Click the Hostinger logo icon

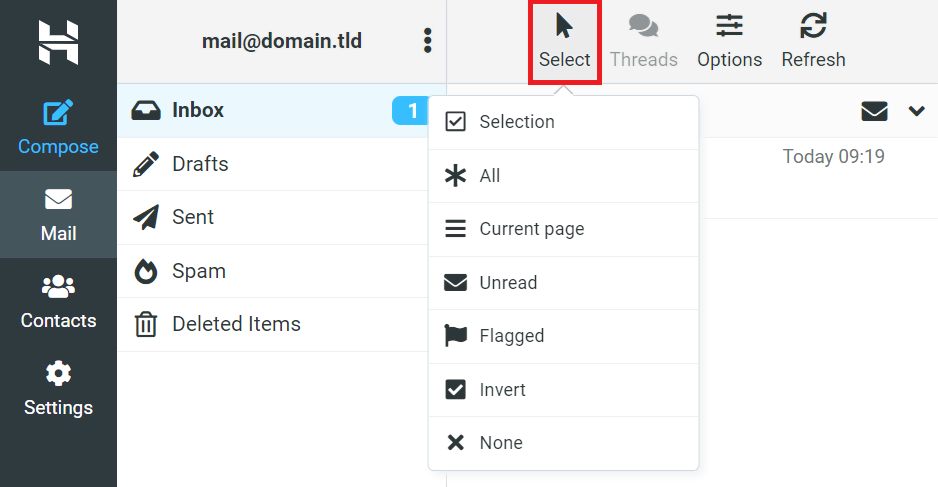(x=58, y=41)
